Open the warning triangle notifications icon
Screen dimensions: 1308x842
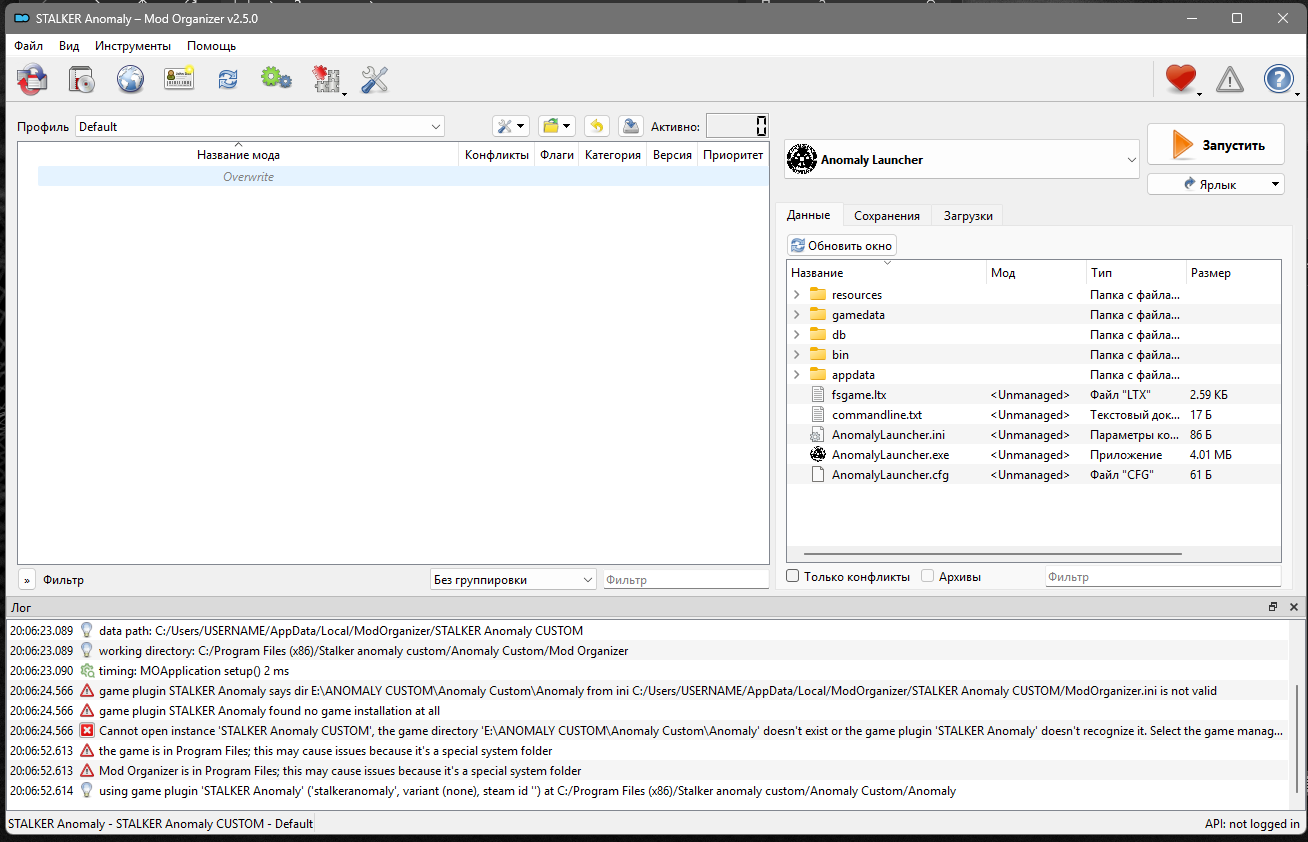click(1229, 79)
